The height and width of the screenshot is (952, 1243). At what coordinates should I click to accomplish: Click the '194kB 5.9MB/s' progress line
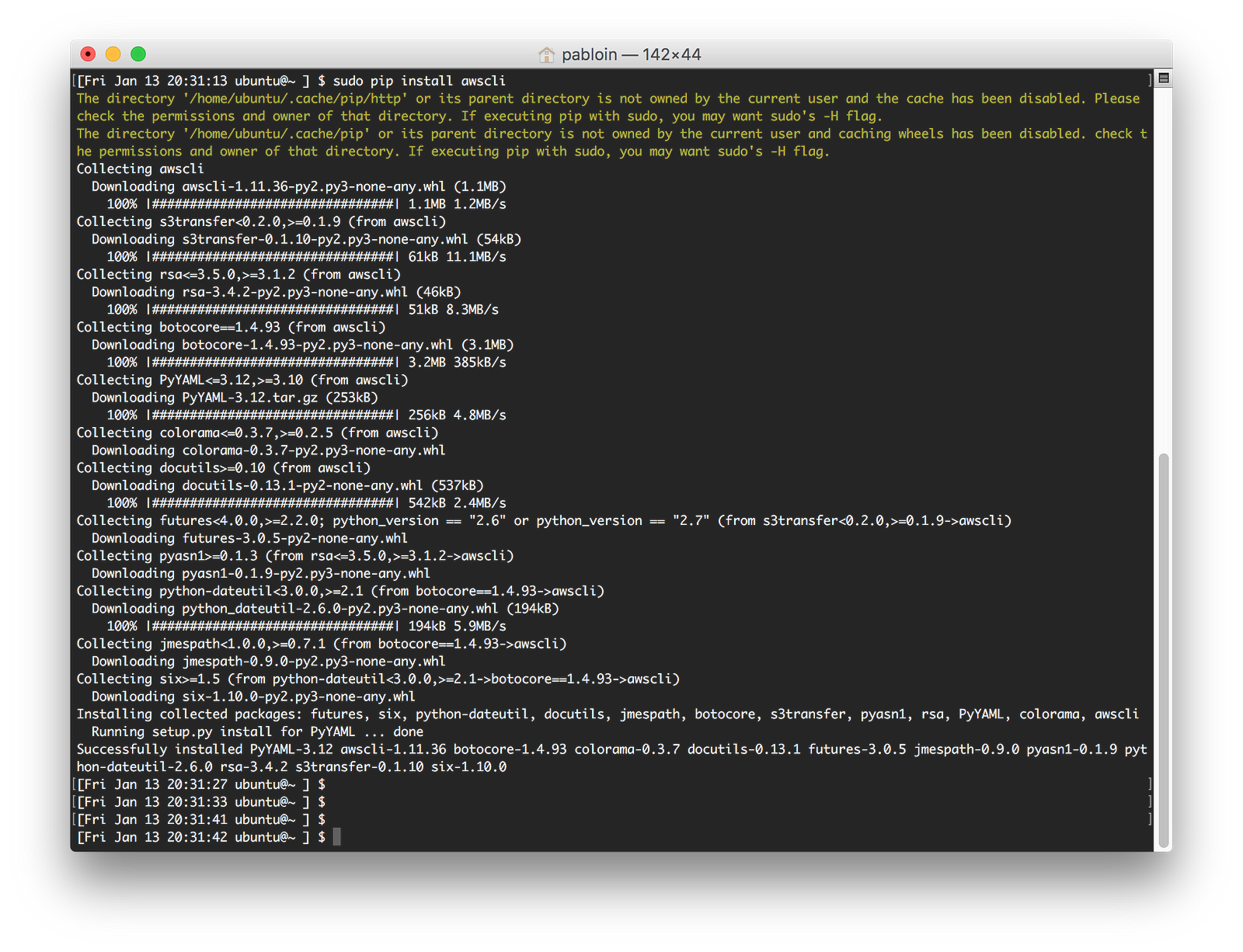(x=306, y=627)
